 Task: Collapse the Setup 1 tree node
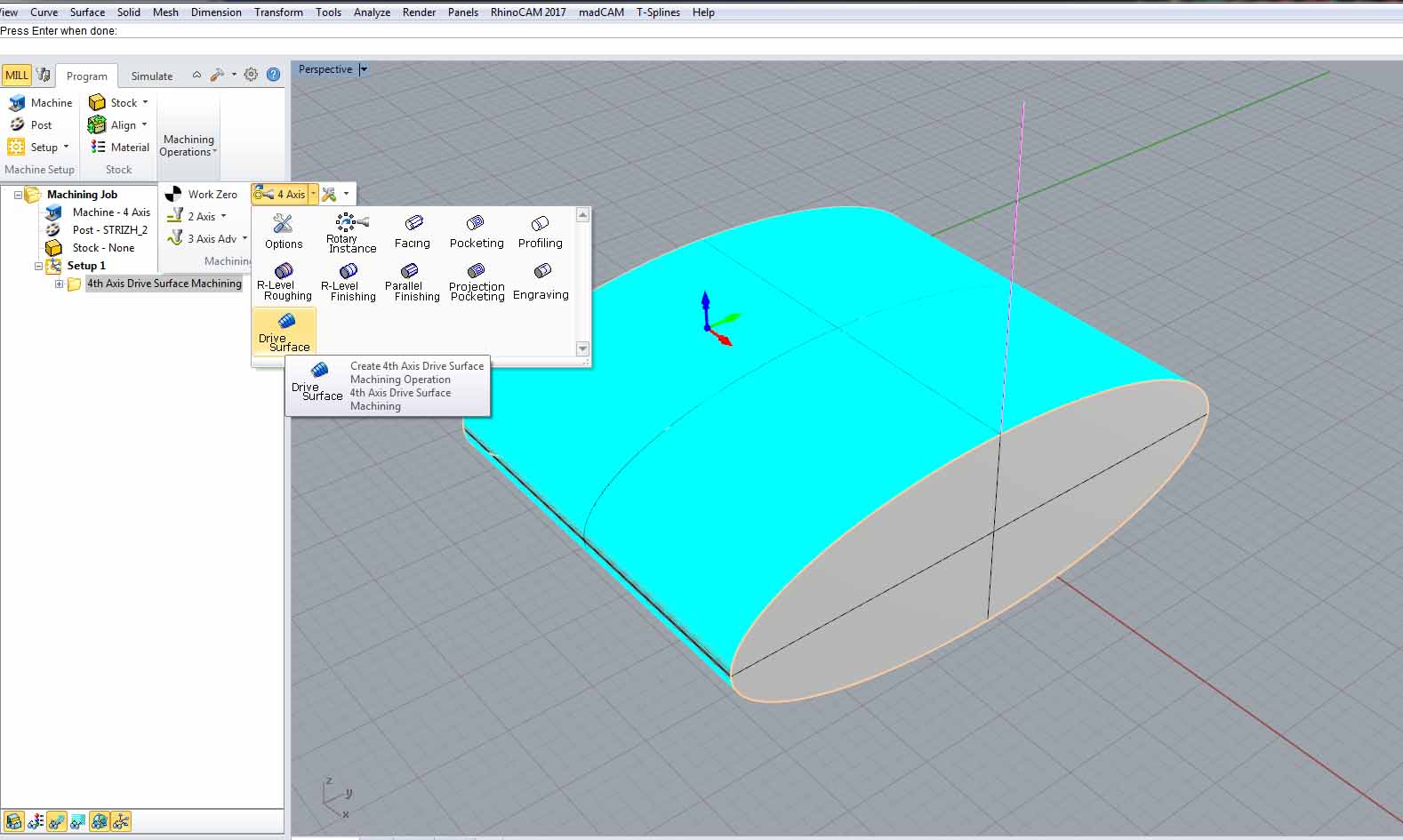38,266
